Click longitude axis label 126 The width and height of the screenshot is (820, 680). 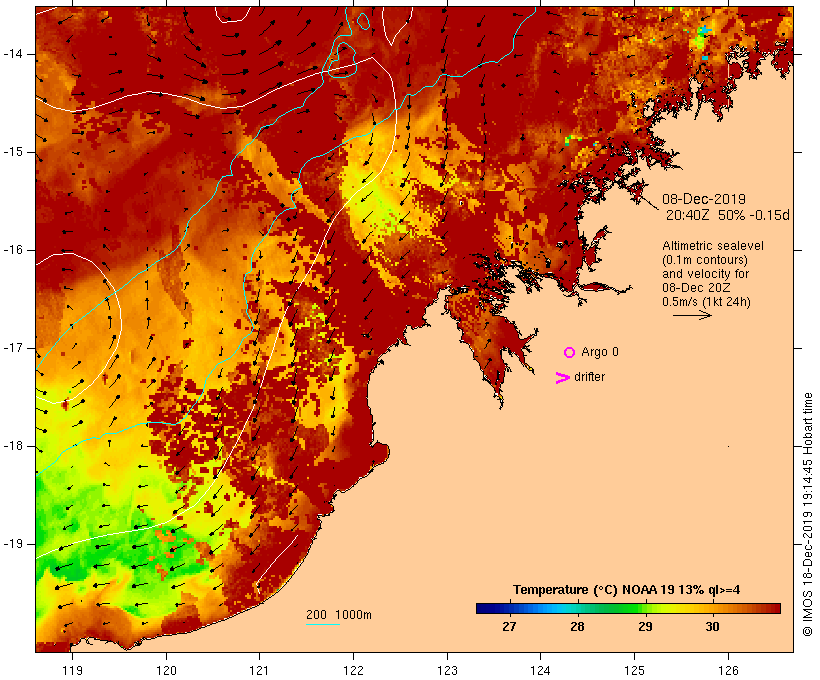coord(728,671)
